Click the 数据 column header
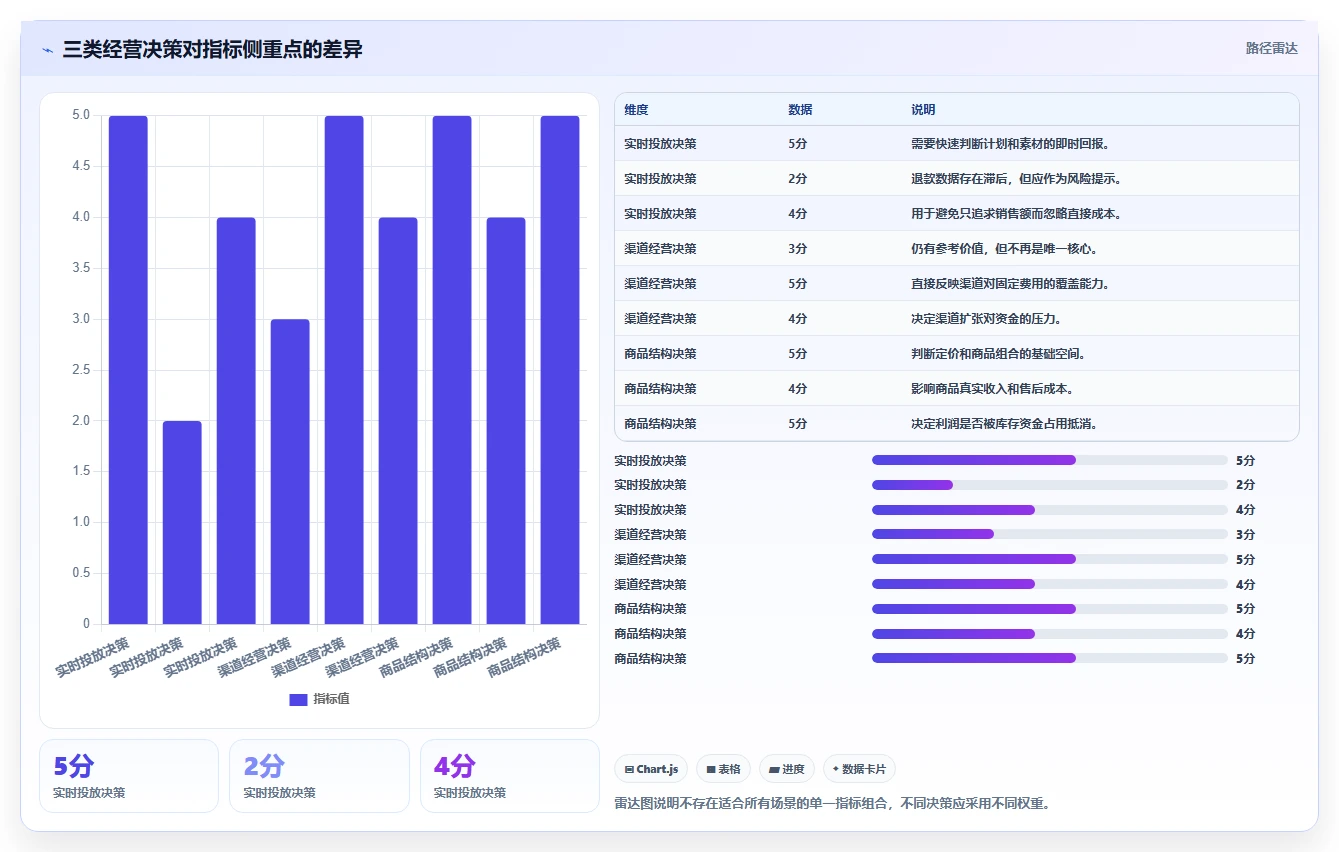The image size is (1339, 852). coord(800,110)
